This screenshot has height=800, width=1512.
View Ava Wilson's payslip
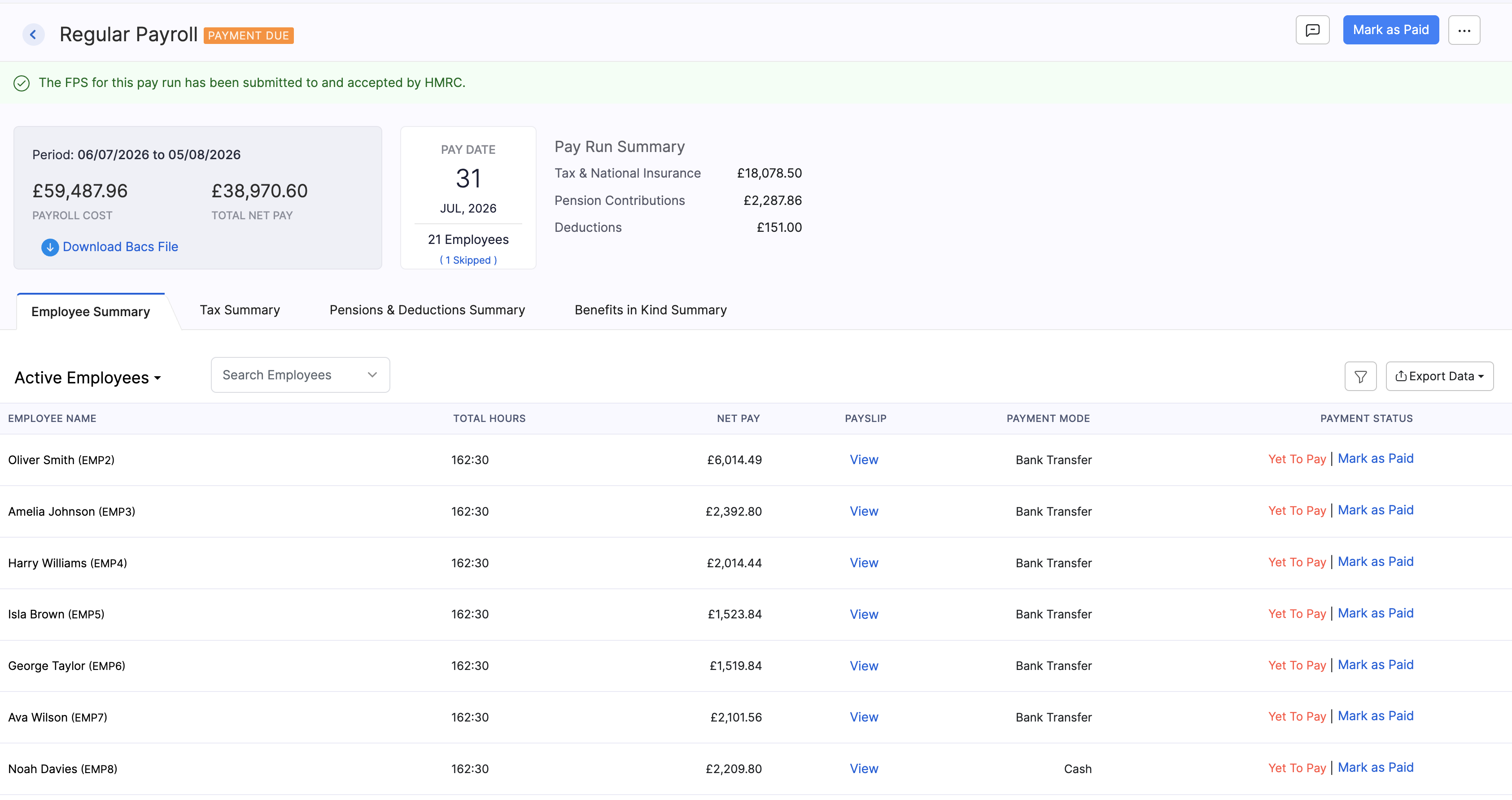coord(863,717)
